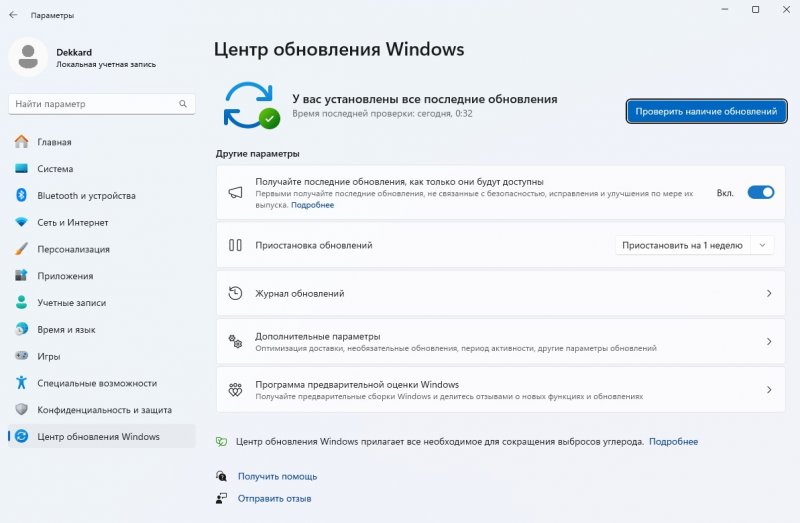Click the Получить помощь link
Screen dimensions: 800x523
[x=277, y=476]
